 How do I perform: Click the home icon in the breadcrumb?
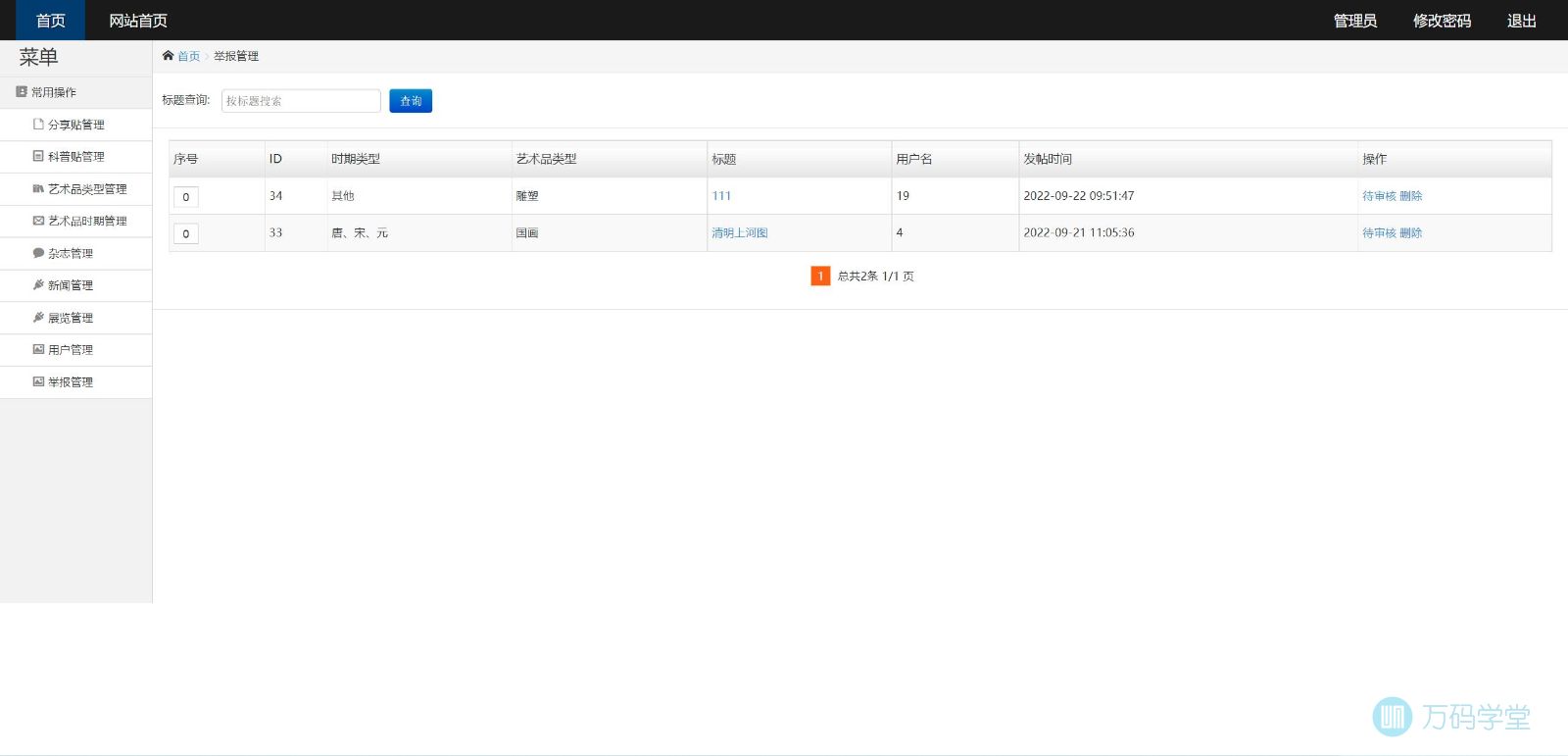(168, 56)
